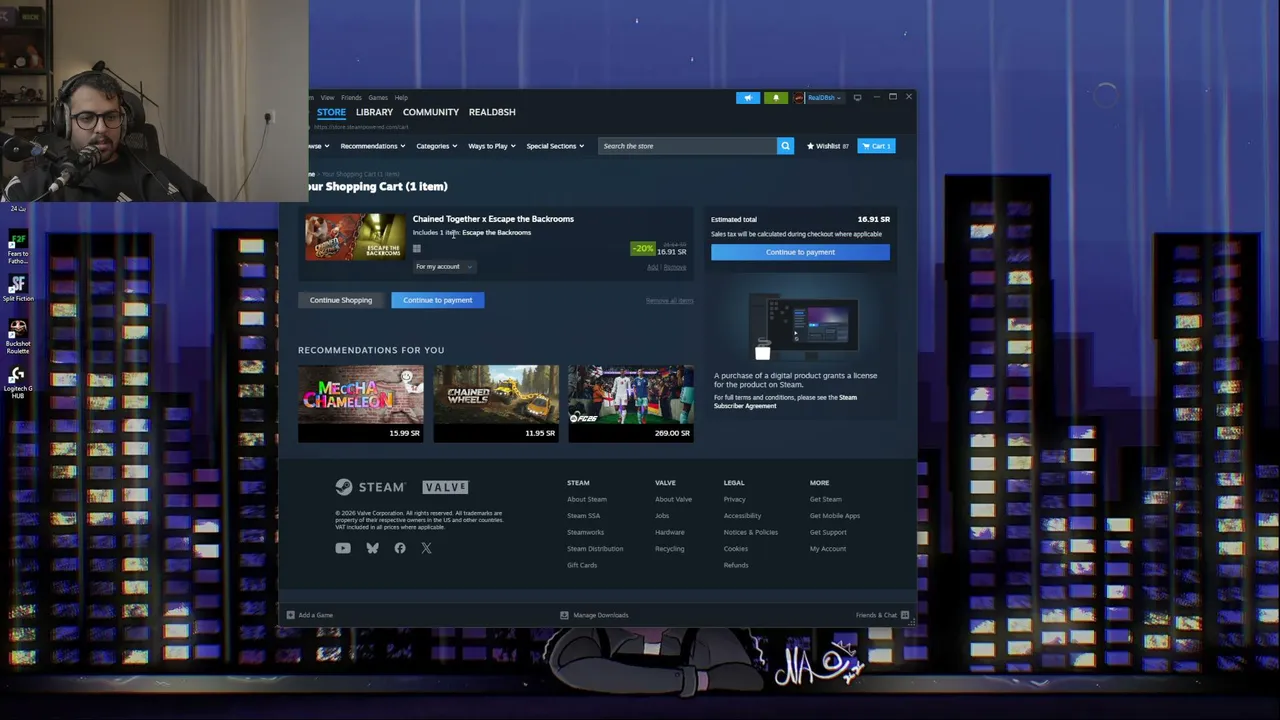Open the Facebook icon in footer

[x=400, y=548]
